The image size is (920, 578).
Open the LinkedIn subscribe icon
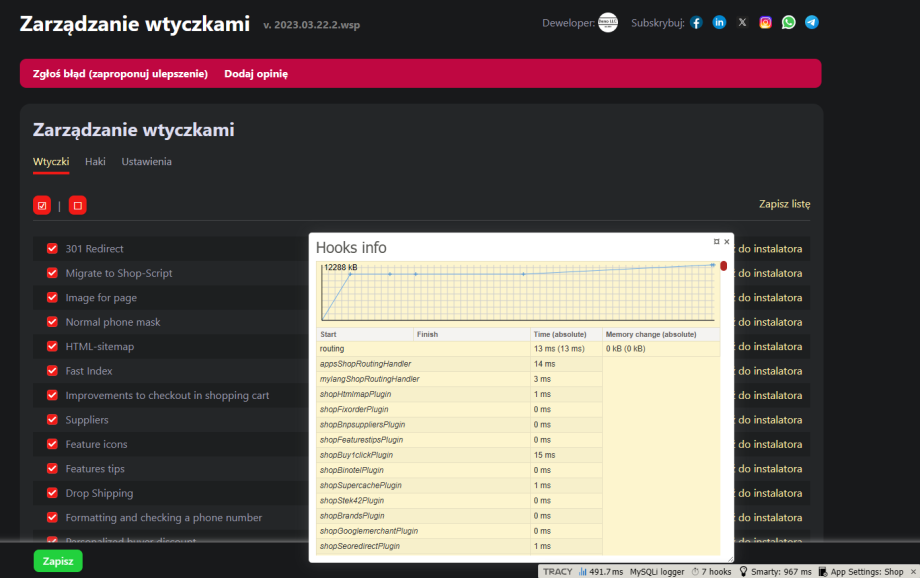click(719, 23)
